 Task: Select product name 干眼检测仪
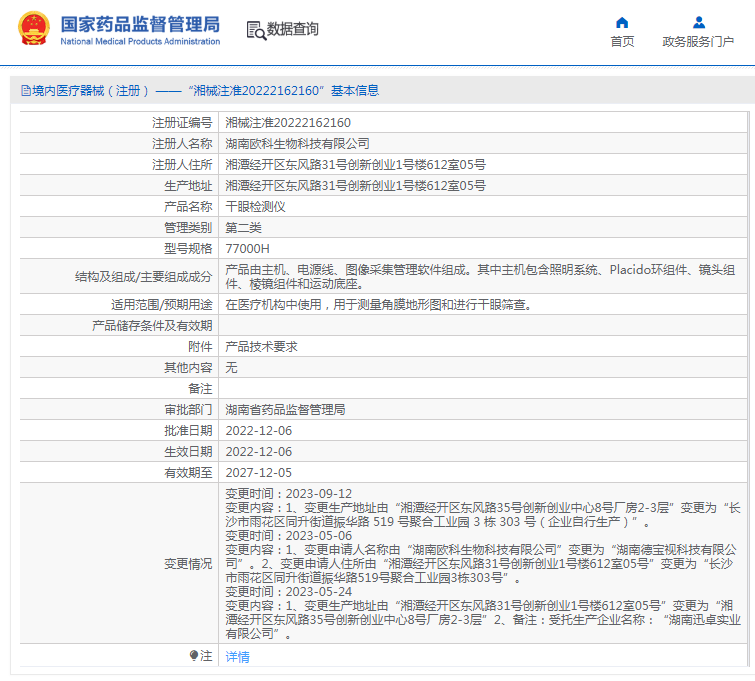pyautogui.click(x=255, y=207)
